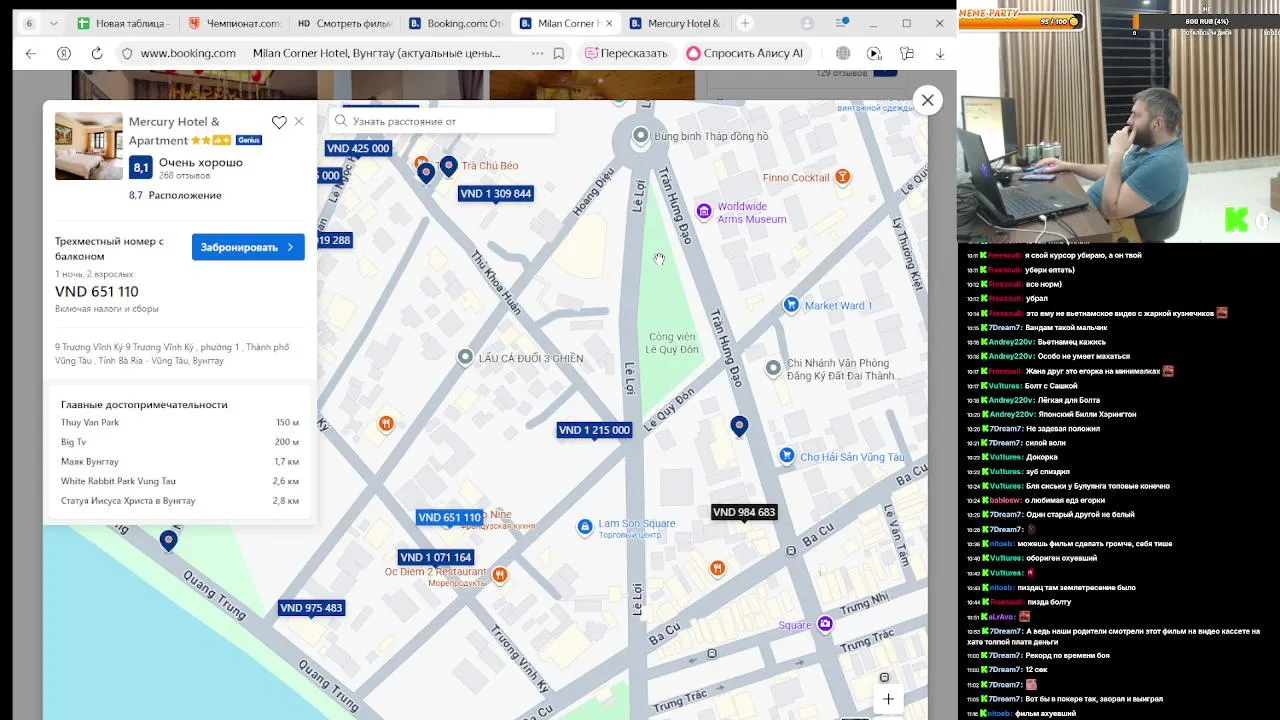
Task: Click the Worldwide Arms Museum marker icon
Action: (704, 212)
